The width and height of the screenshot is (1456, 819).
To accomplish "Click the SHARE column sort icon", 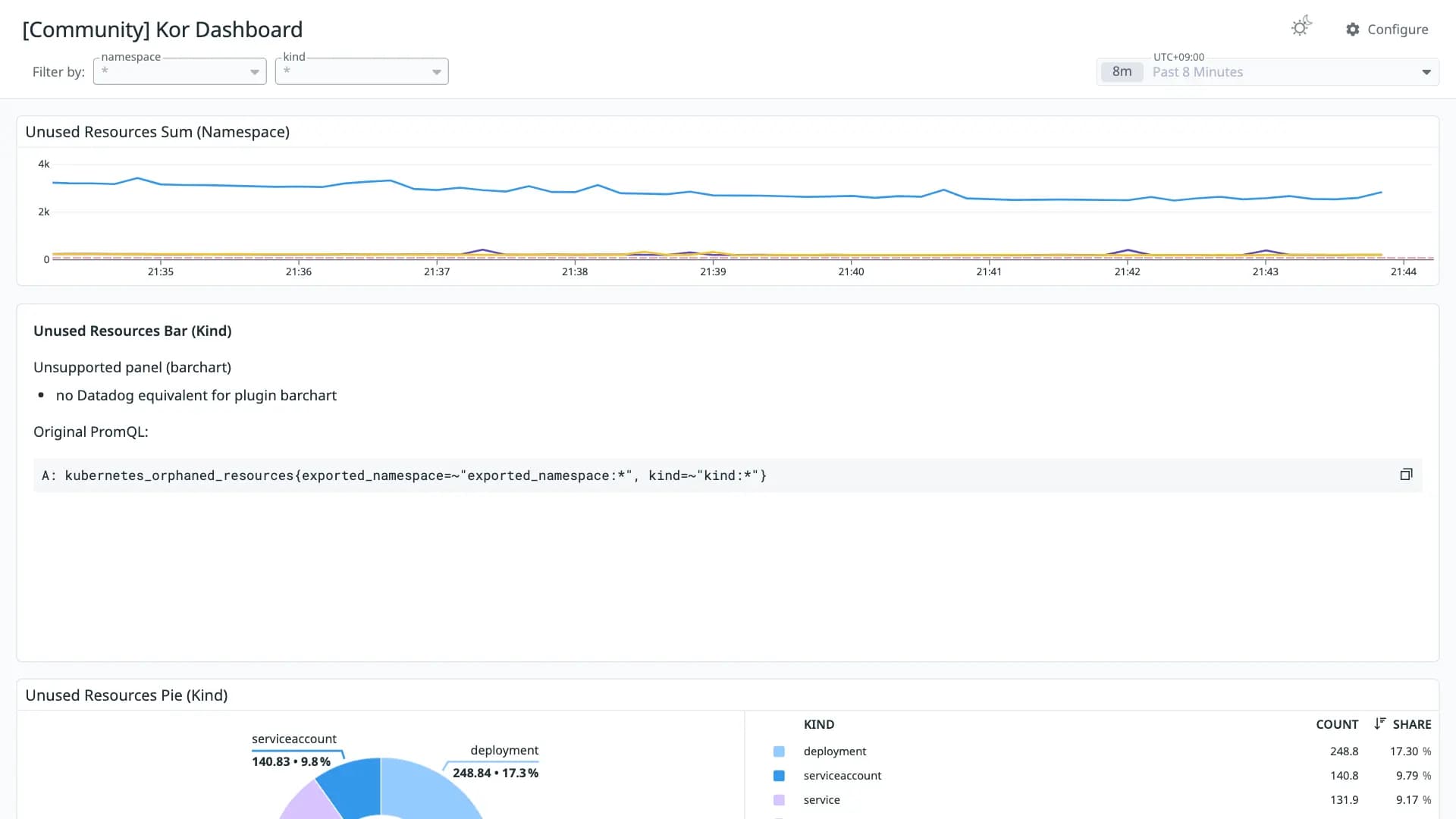I will (x=1380, y=723).
